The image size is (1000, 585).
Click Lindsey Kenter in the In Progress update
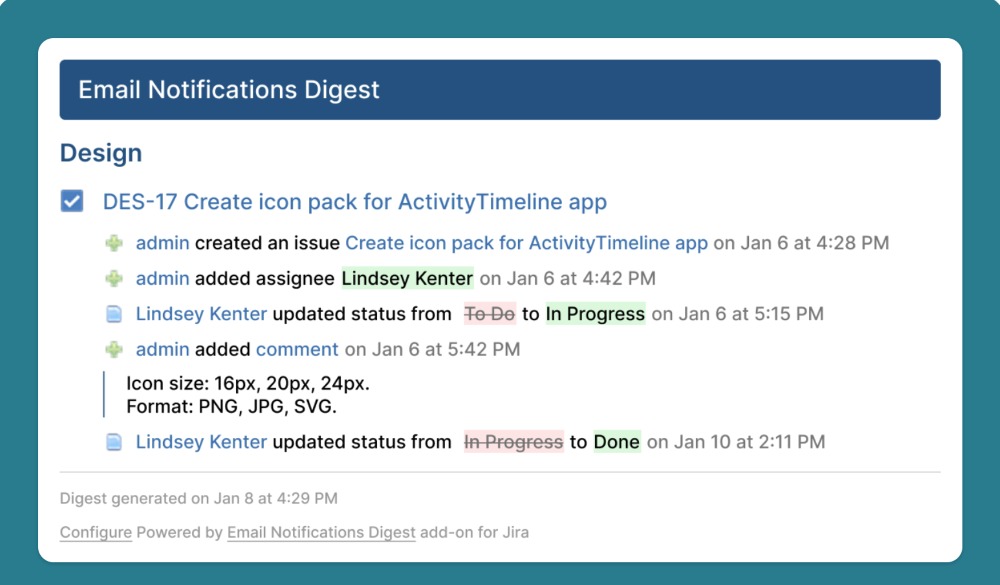[200, 313]
